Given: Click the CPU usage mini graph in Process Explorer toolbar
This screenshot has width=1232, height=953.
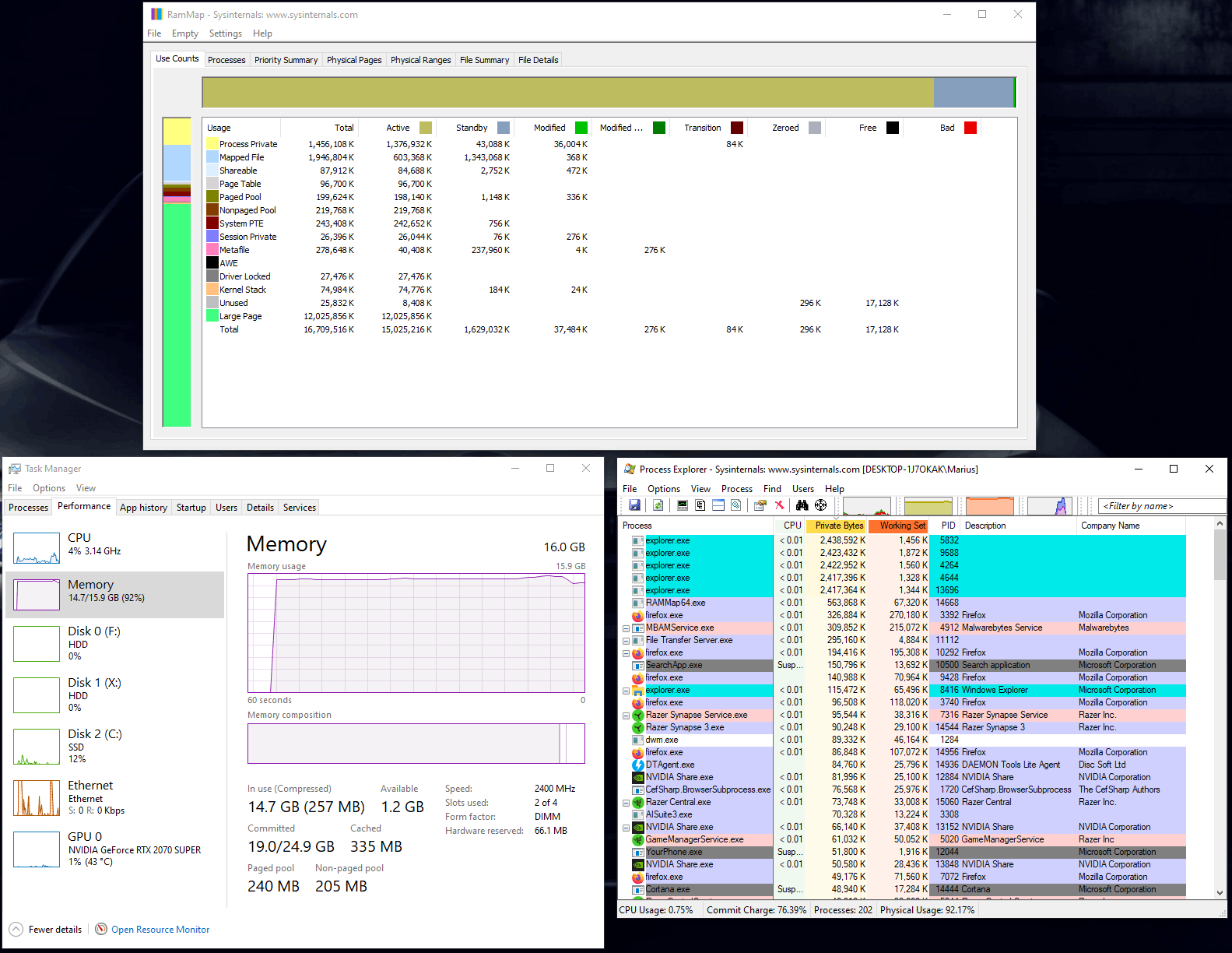Looking at the screenshot, I should (866, 506).
